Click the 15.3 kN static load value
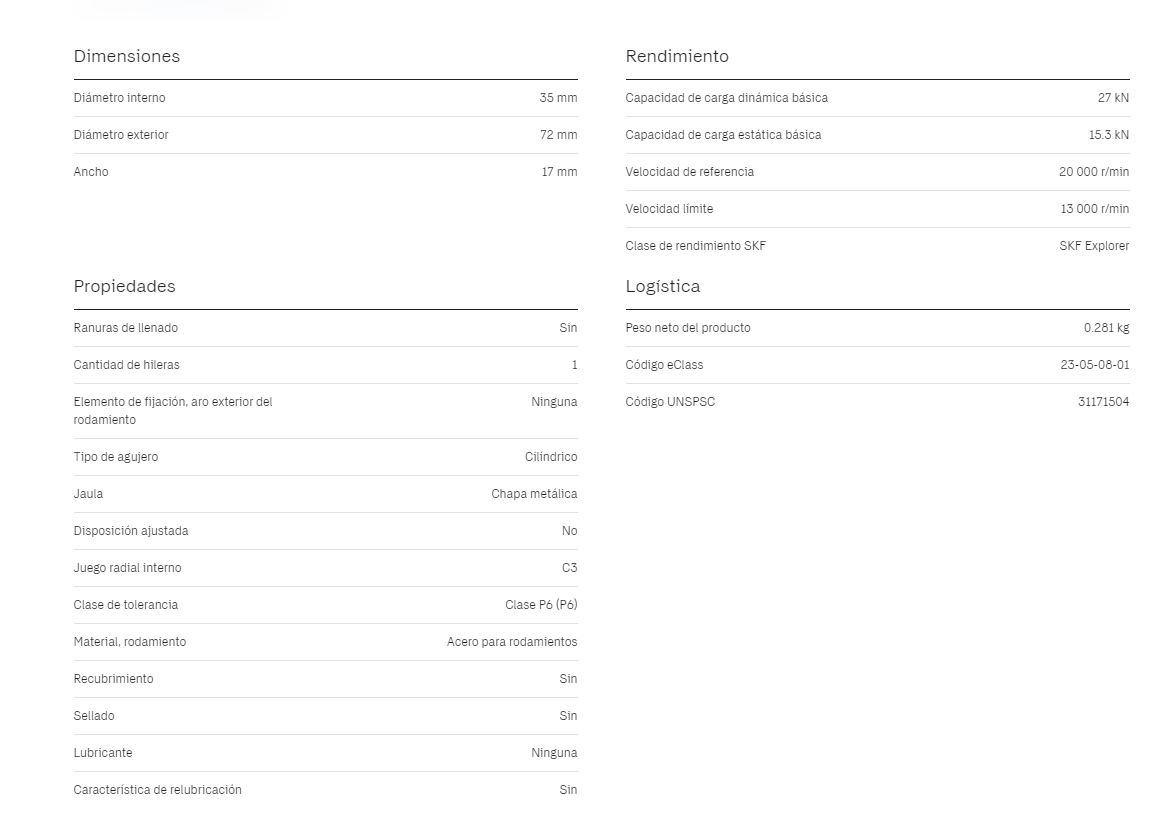Image resolution: width=1160 pixels, height=834 pixels. [x=1108, y=135]
